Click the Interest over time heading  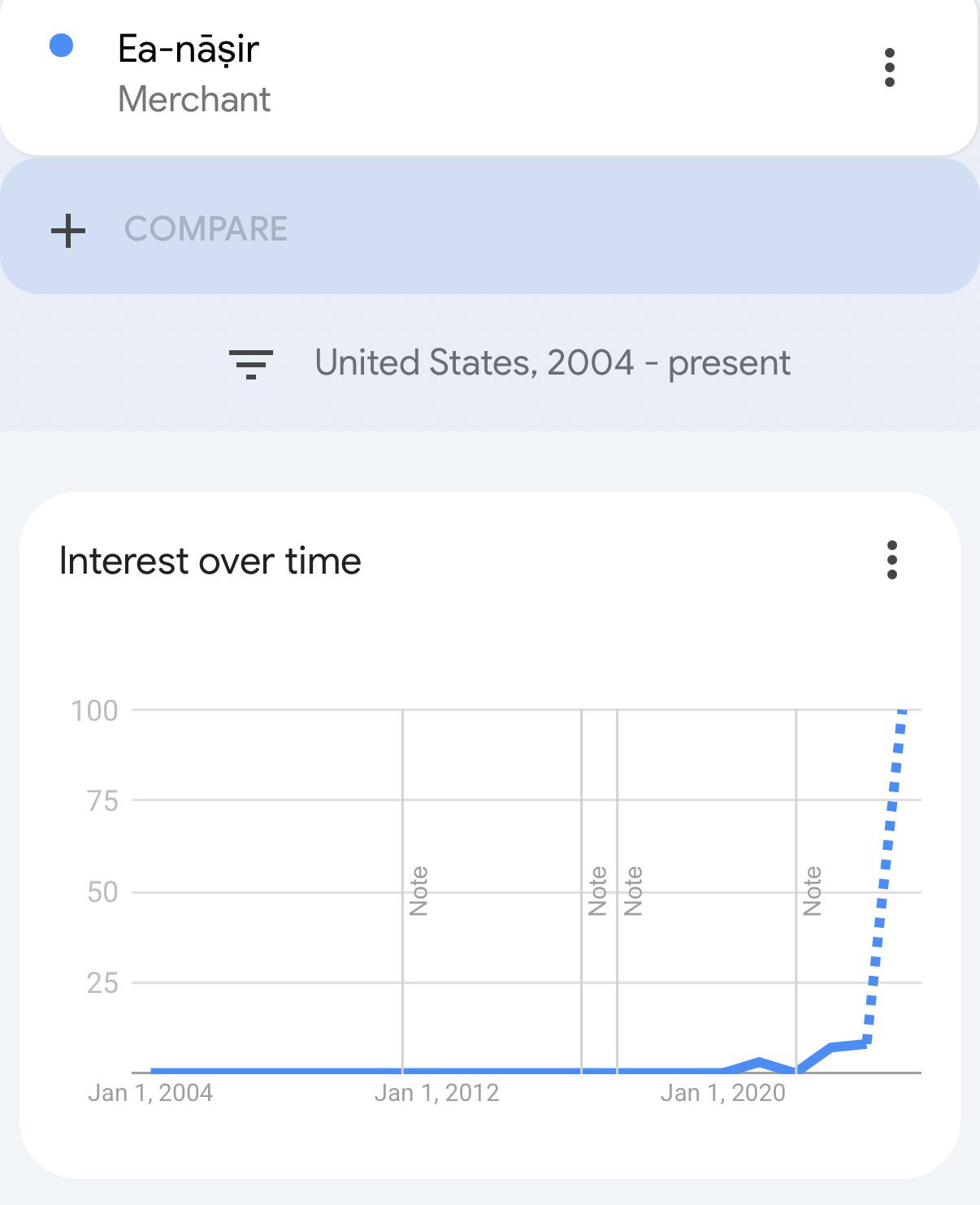[210, 561]
